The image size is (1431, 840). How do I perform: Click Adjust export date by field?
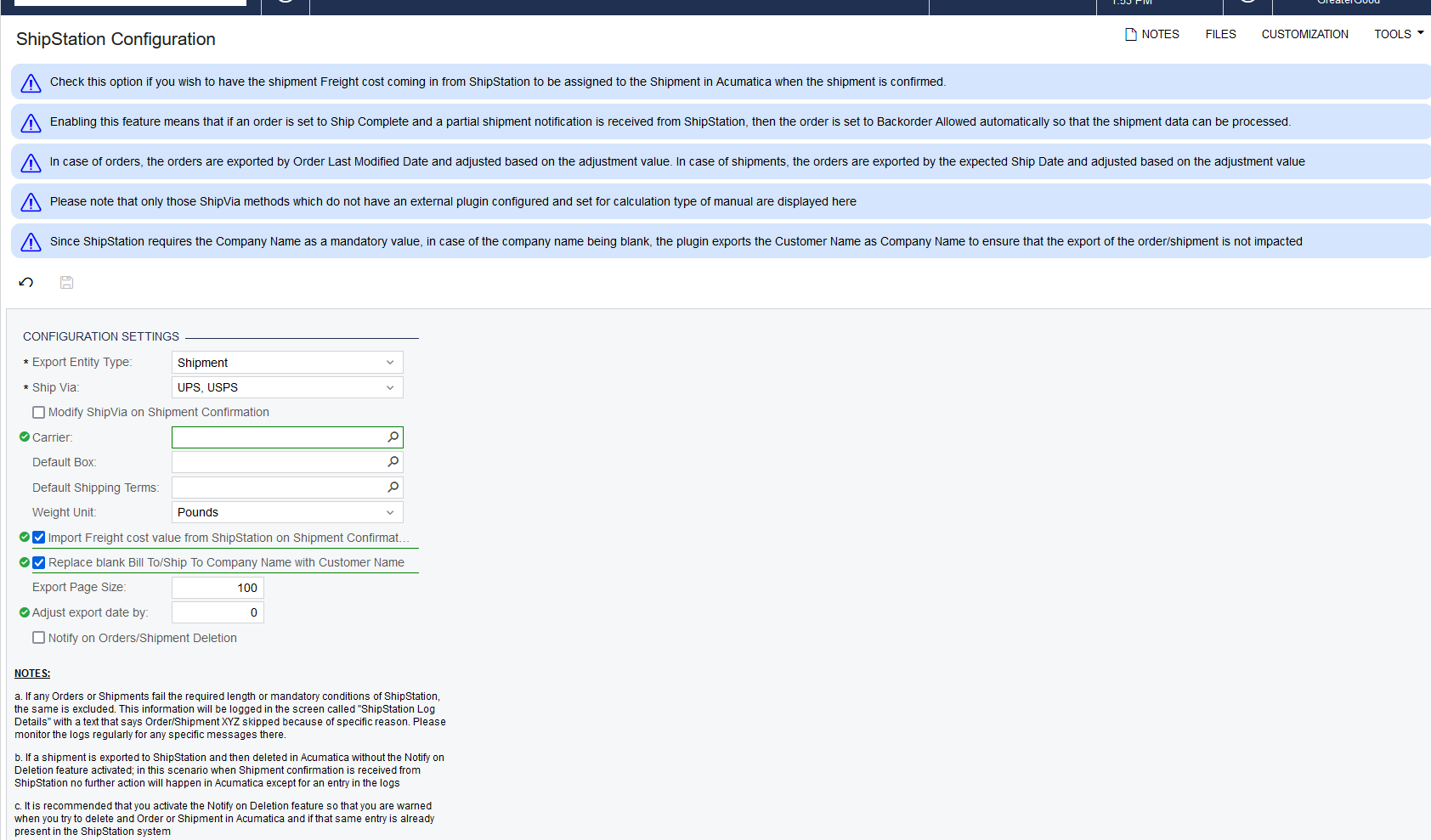click(218, 612)
